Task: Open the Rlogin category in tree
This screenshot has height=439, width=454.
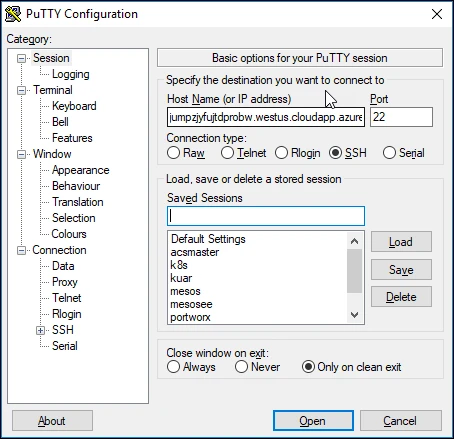Action: click(67, 314)
